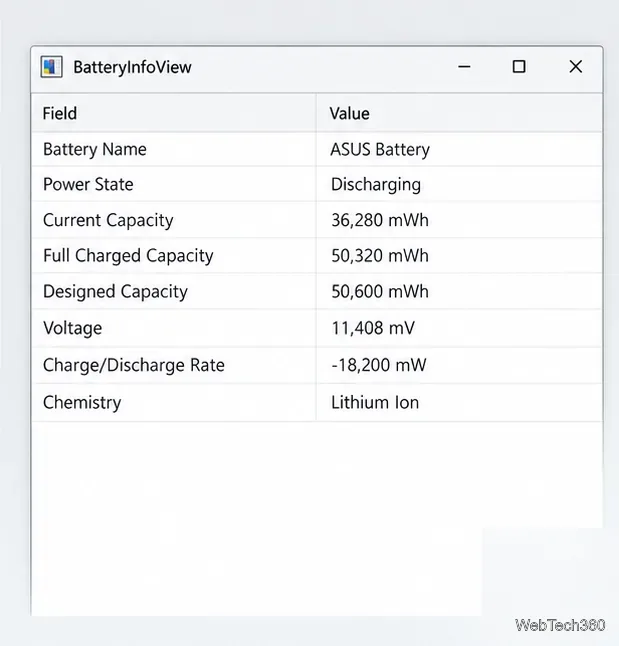Click the Lithium Ion value
The image size is (619, 646).
click(375, 403)
